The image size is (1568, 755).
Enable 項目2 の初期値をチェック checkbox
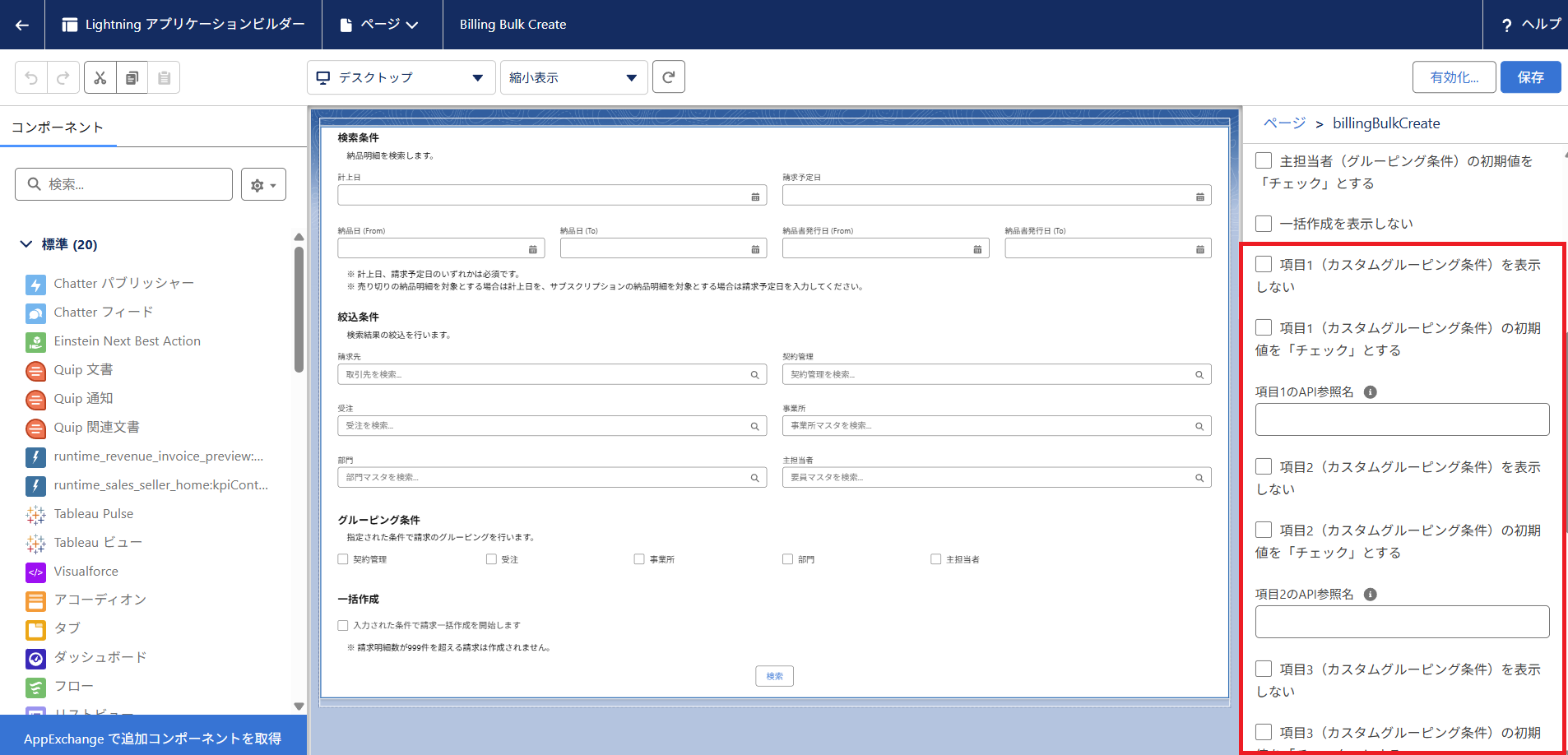(1264, 530)
